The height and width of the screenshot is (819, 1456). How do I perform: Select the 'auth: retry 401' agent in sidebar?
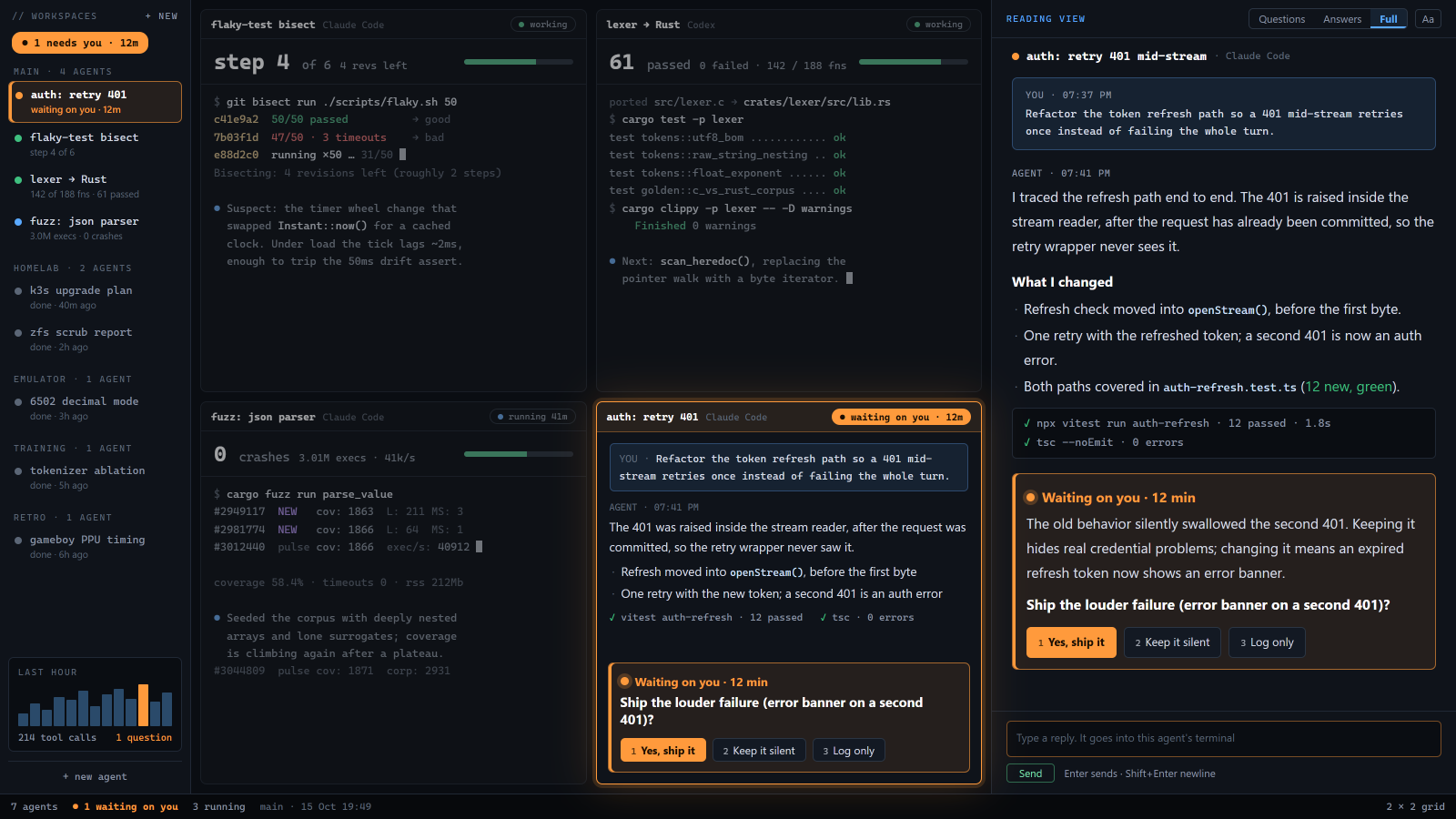click(96, 102)
